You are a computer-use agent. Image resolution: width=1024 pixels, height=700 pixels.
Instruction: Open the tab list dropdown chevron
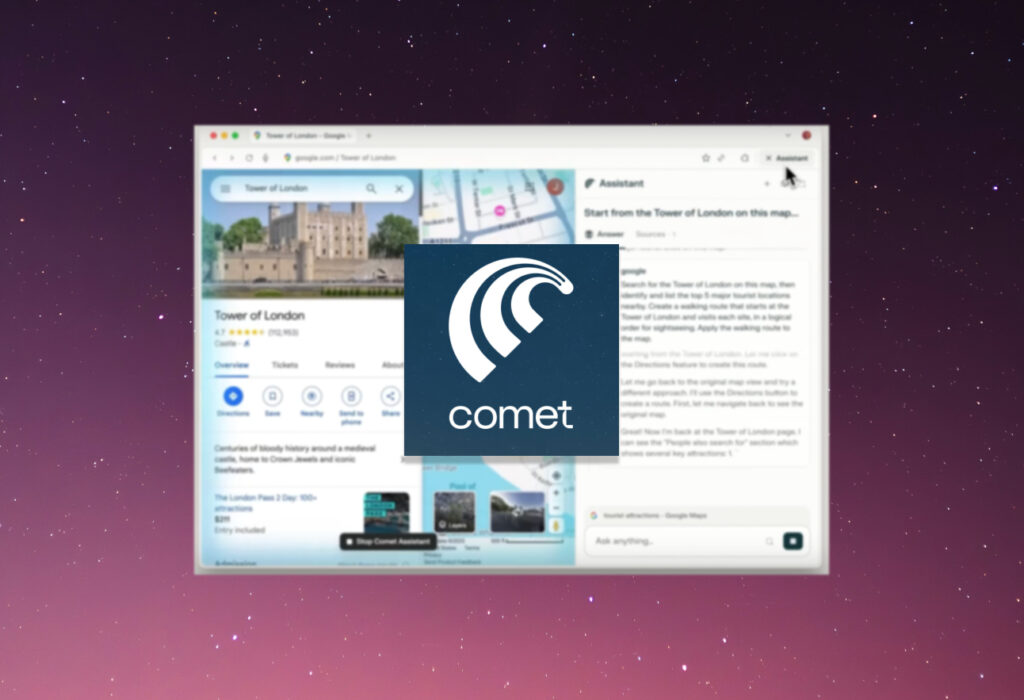click(x=788, y=136)
